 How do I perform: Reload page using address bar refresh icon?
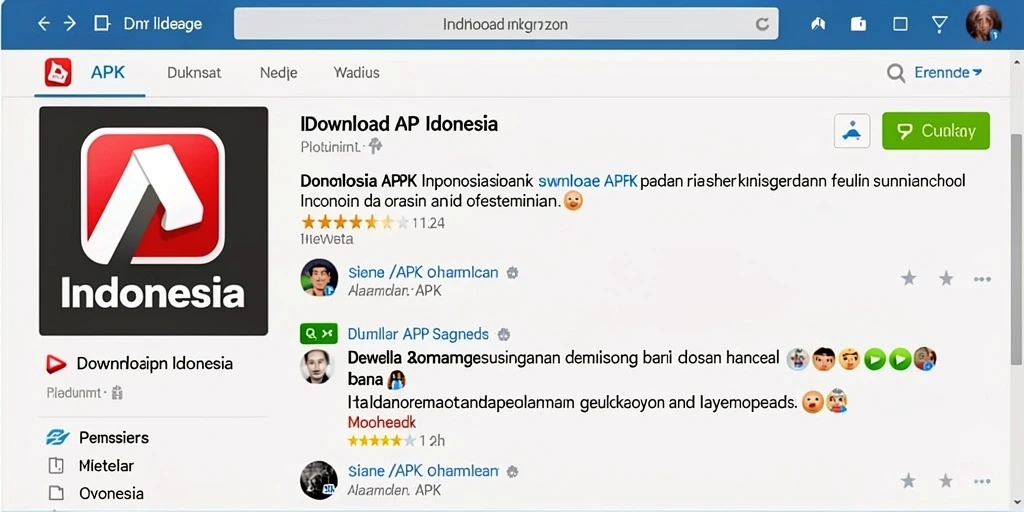click(761, 25)
